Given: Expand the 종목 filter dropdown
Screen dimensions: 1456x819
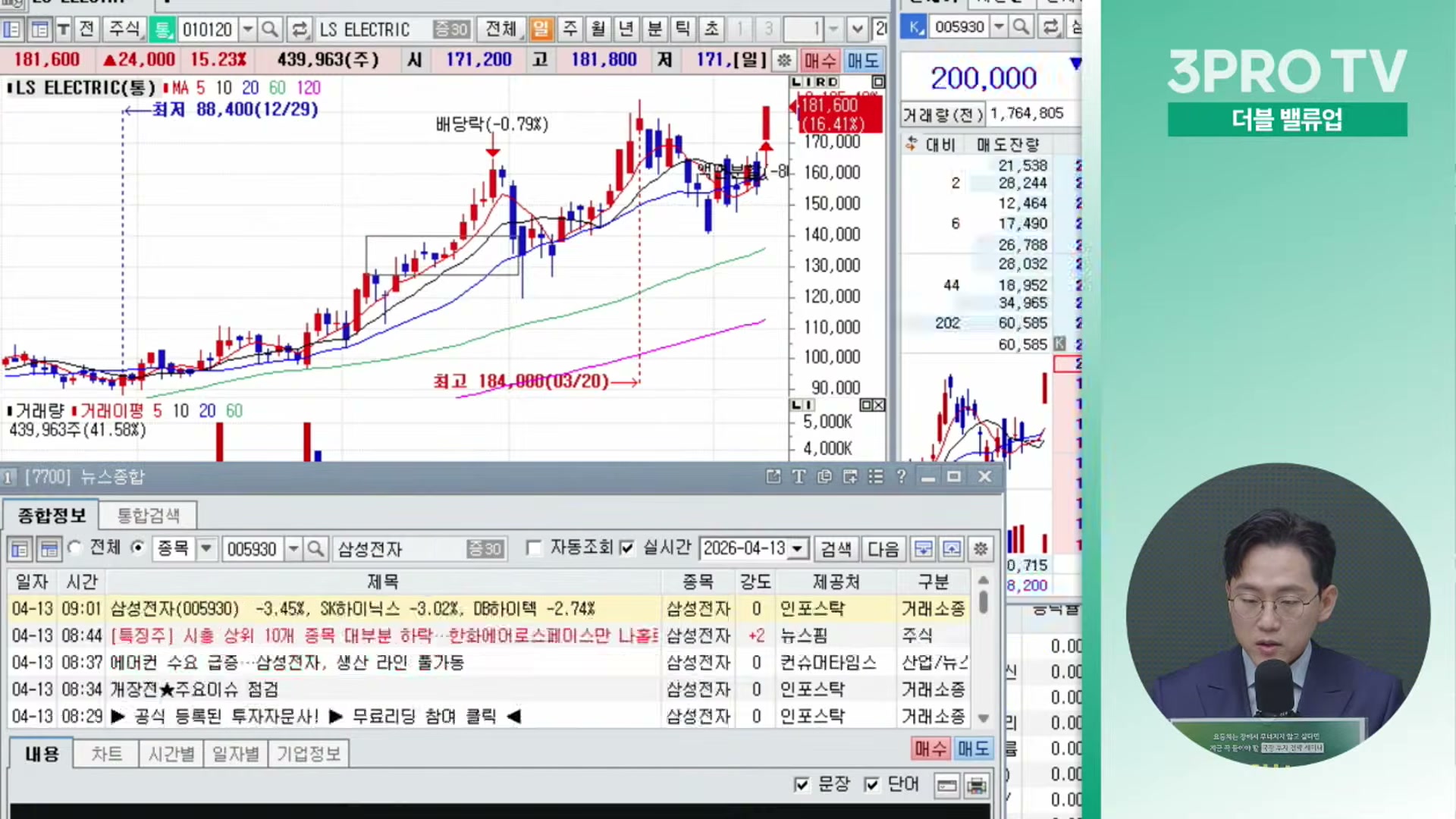Looking at the screenshot, I should [206, 548].
